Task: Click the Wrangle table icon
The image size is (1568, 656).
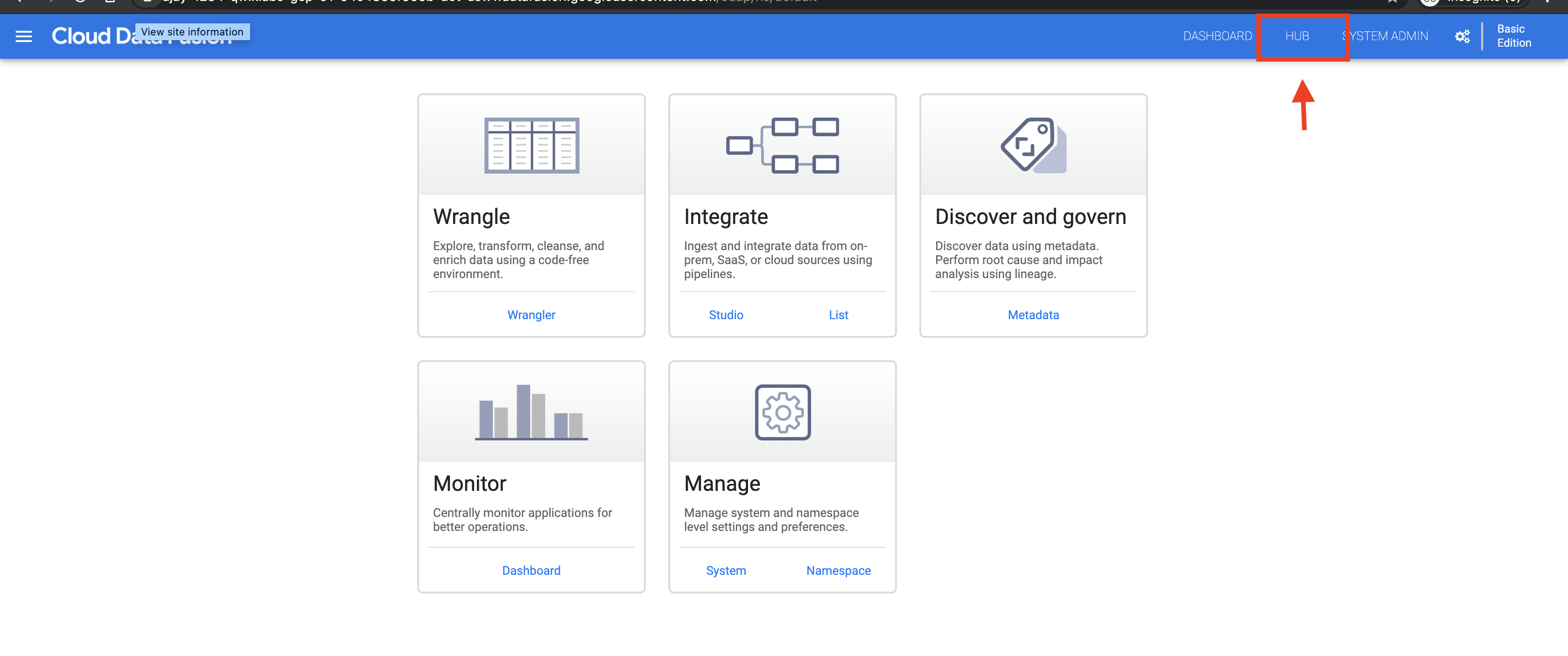Action: 532,146
